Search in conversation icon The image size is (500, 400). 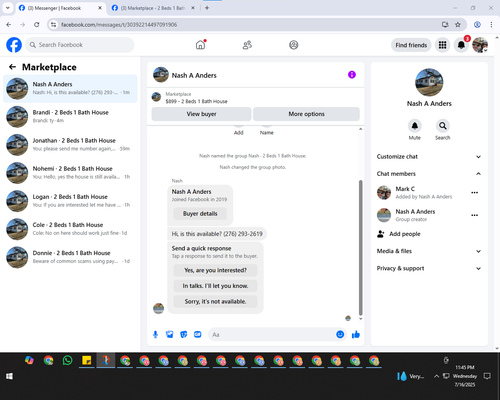pos(443,126)
